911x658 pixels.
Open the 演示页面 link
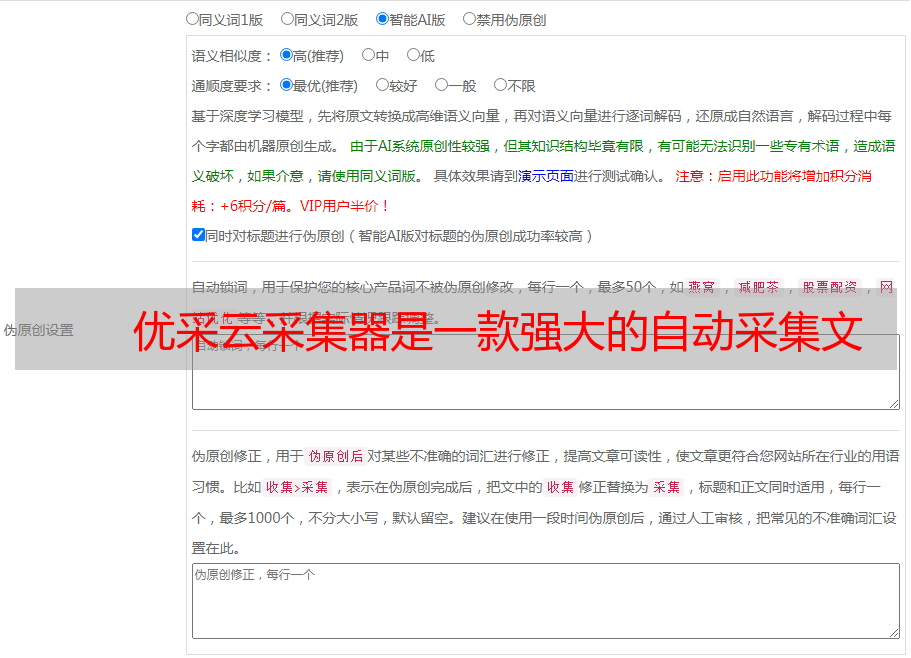pyautogui.click(x=546, y=176)
